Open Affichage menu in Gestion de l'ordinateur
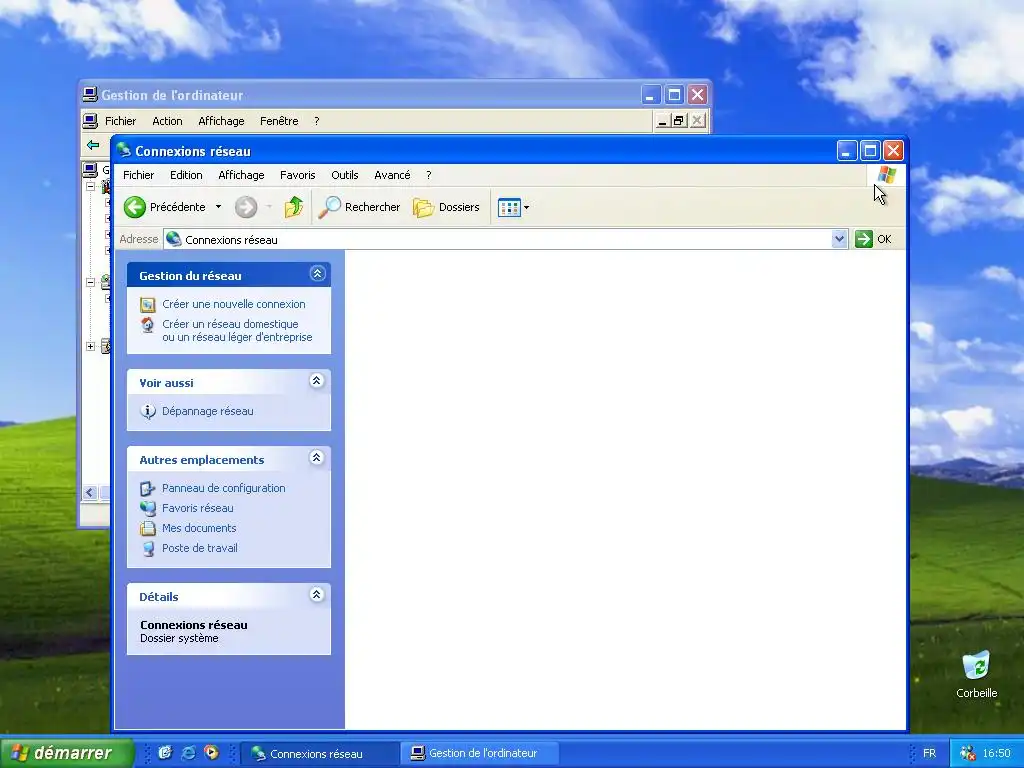1024x768 pixels. pyautogui.click(x=221, y=121)
